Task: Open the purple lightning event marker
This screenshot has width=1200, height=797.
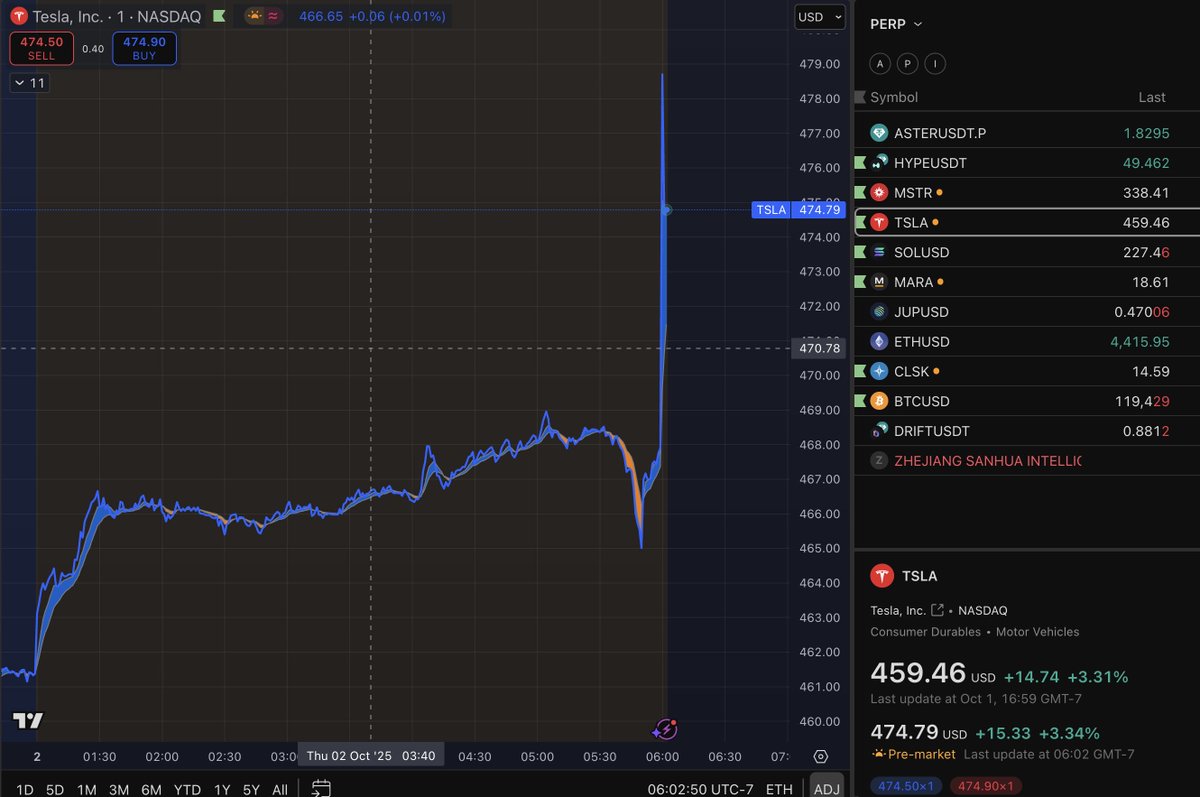Action: [665, 729]
